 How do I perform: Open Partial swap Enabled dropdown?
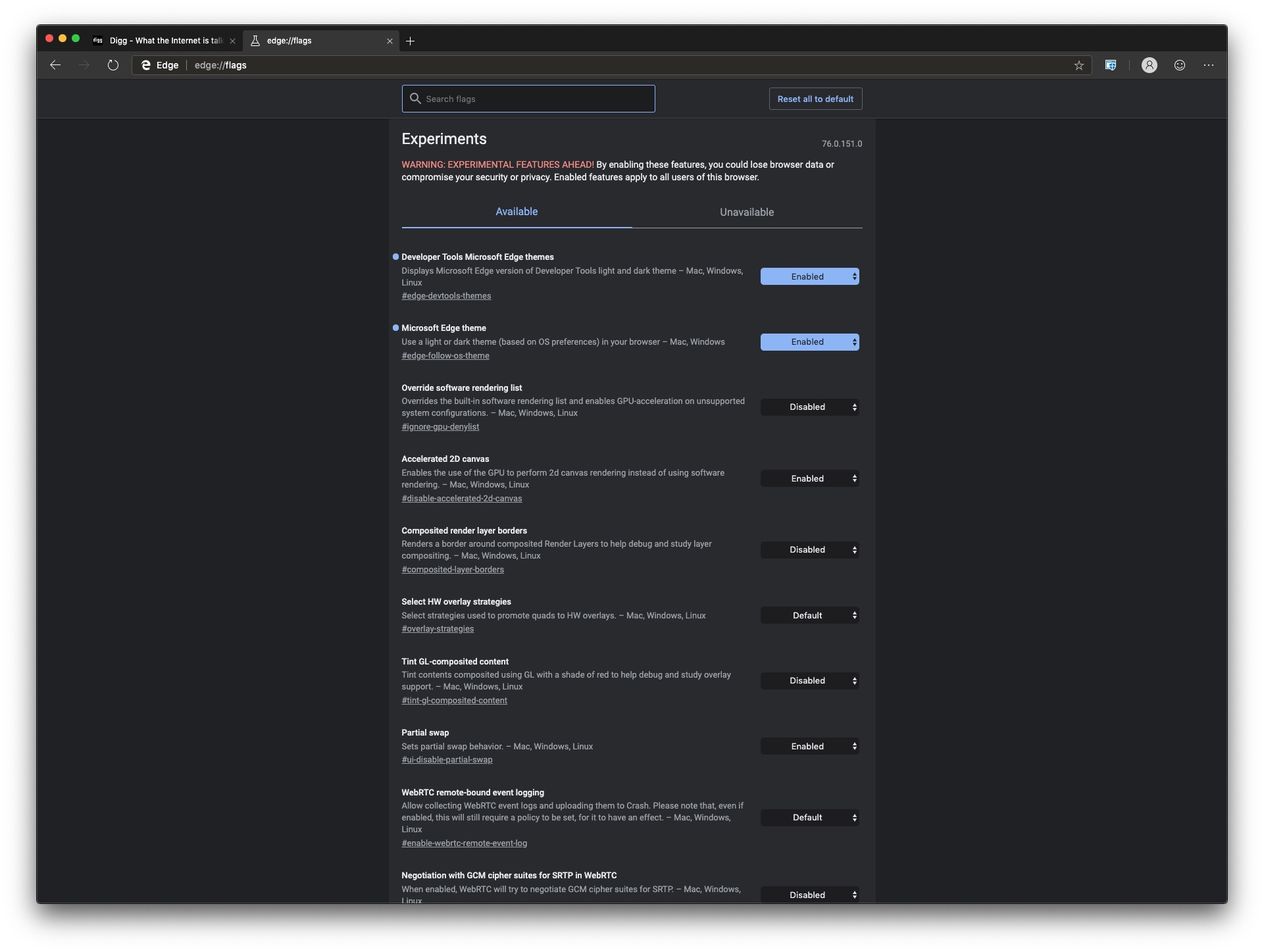[809, 747]
